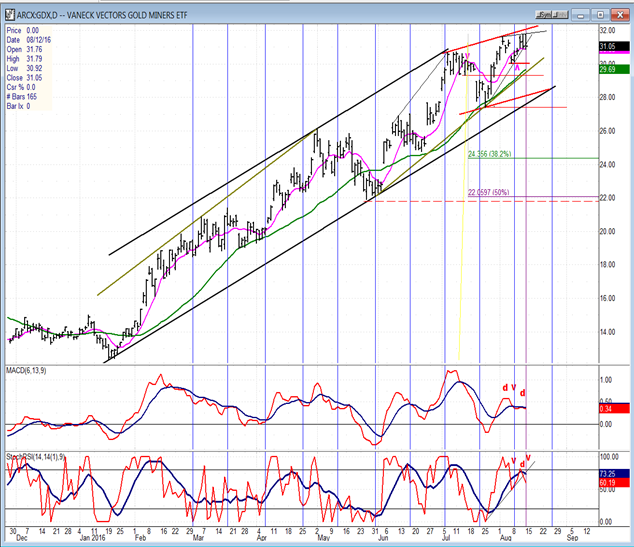Click the red 60.19 StochRSI value tag
Viewport: 634px width, 547px height.
coord(614,483)
